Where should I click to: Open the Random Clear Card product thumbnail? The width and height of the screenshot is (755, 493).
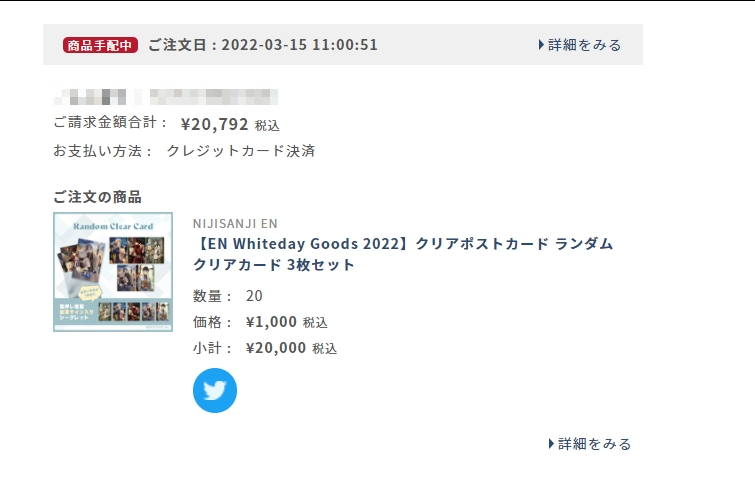click(113, 272)
